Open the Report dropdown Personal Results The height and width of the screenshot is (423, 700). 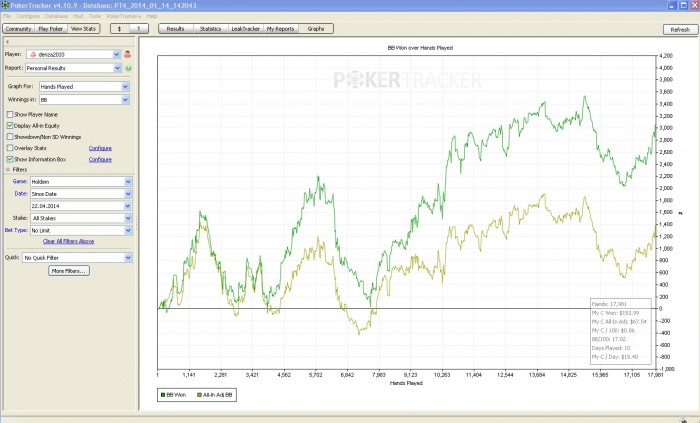point(73,68)
